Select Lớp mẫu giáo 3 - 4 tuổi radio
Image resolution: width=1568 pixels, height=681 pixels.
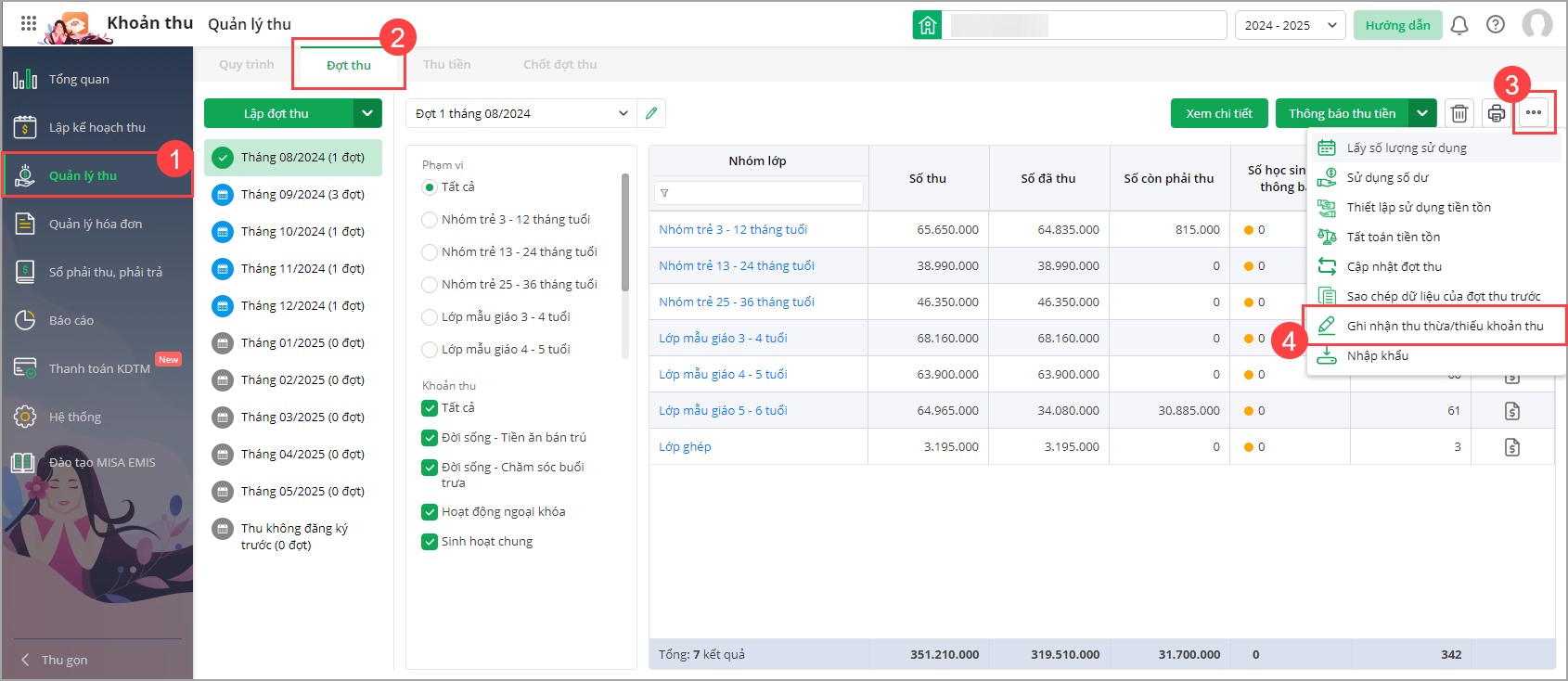pyautogui.click(x=430, y=317)
